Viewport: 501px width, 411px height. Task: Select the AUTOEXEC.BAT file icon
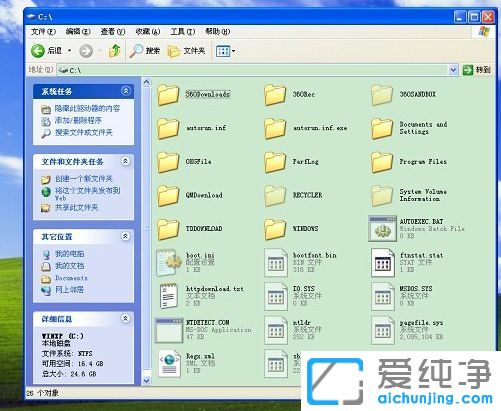(x=382, y=229)
